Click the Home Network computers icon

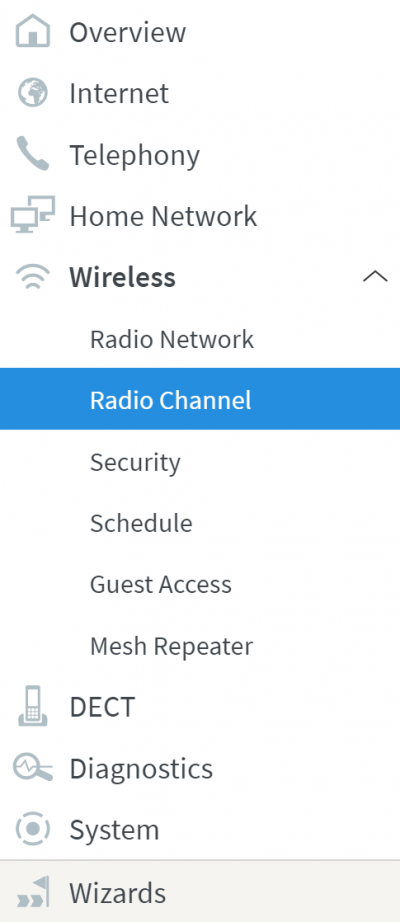(33, 215)
